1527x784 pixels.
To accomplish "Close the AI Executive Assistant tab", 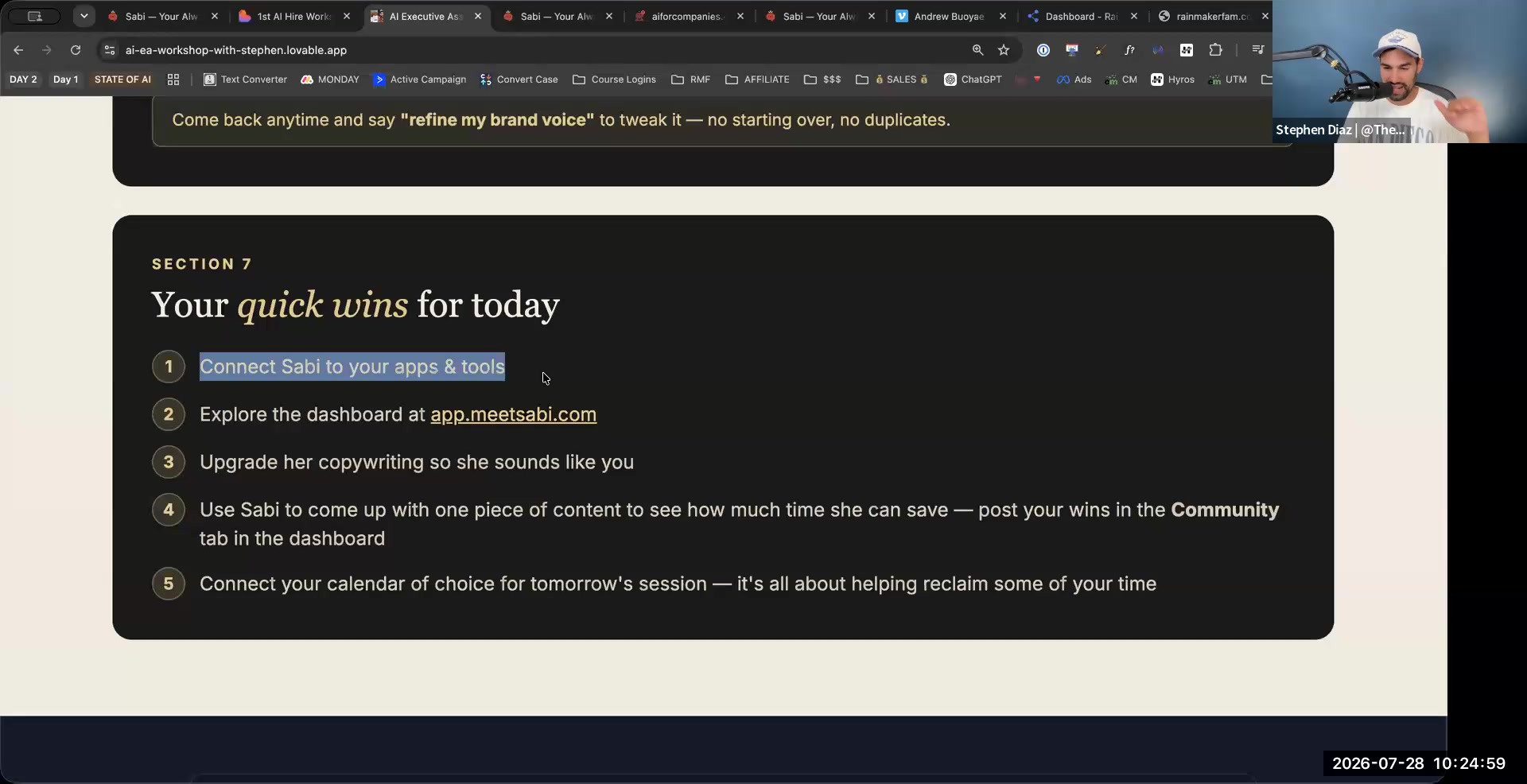I will click(x=478, y=16).
